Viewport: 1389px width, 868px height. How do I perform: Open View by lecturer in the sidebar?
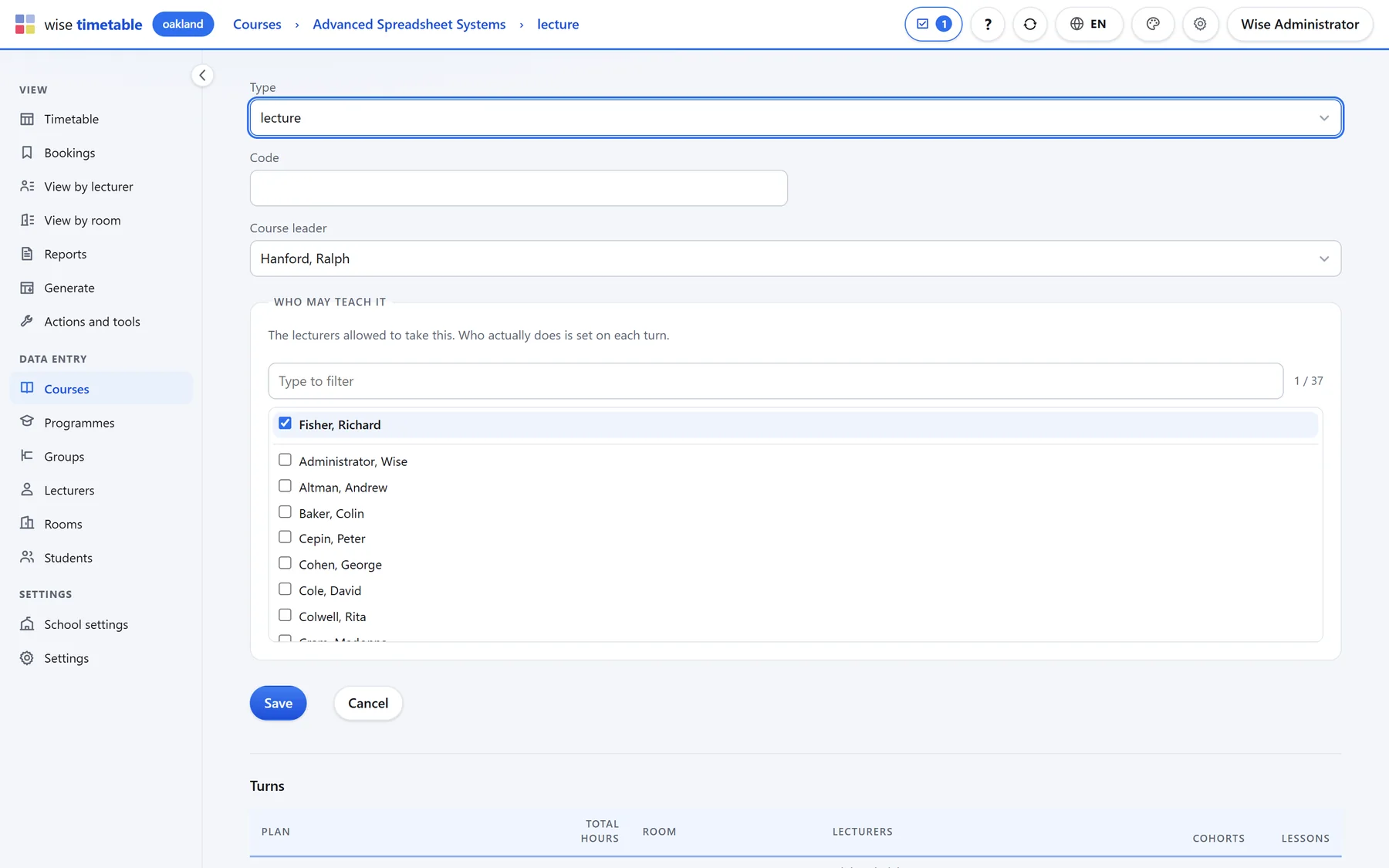89,187
